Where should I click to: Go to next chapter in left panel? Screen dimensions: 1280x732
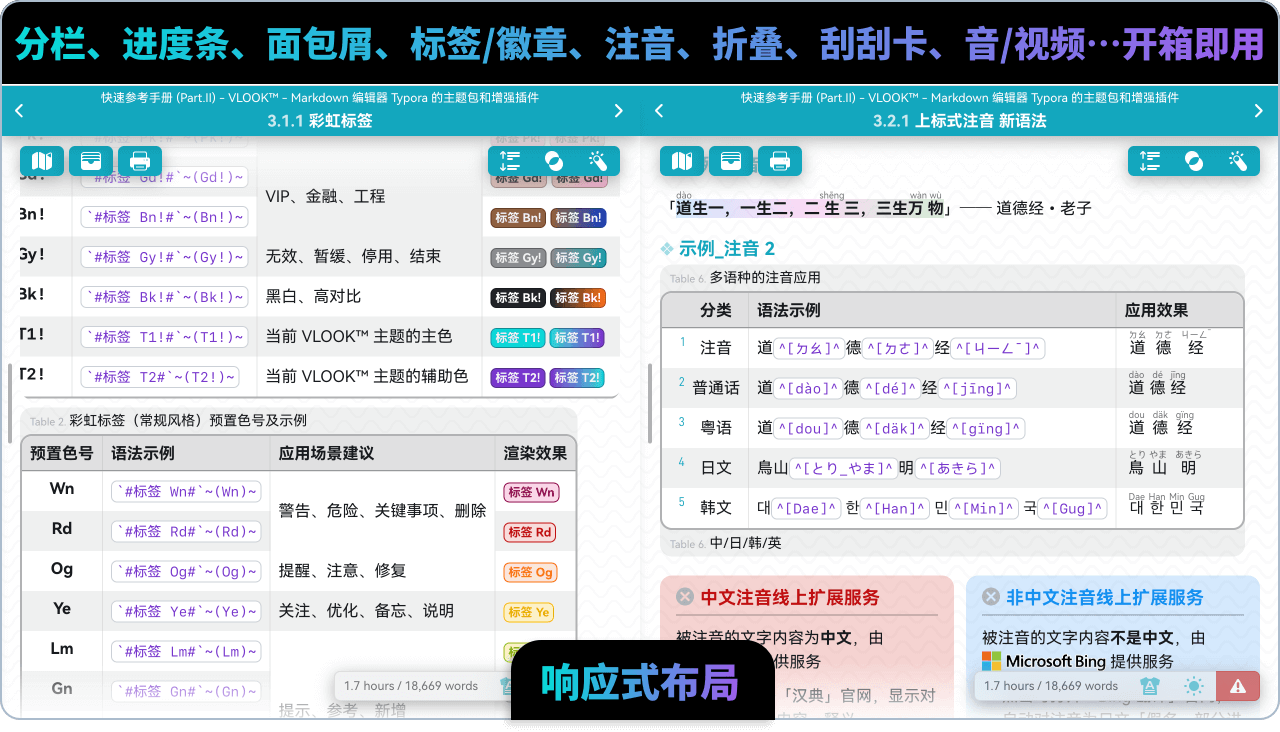[619, 111]
